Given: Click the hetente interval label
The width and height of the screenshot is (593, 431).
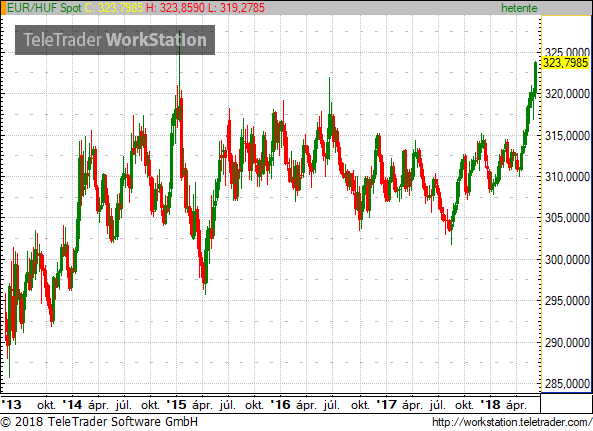Looking at the screenshot, I should coord(519,8).
